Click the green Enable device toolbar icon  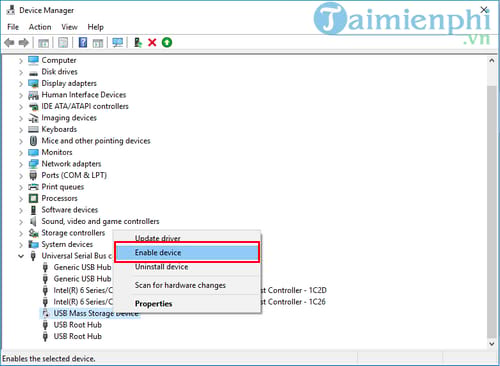pyautogui.click(x=167, y=43)
